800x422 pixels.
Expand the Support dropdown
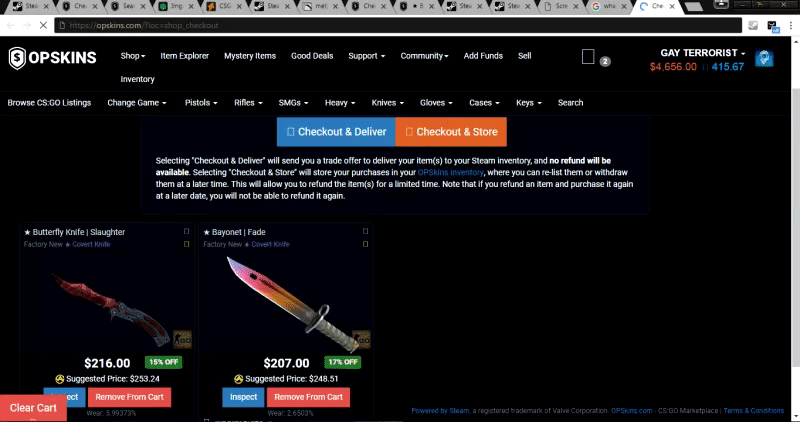coord(366,56)
